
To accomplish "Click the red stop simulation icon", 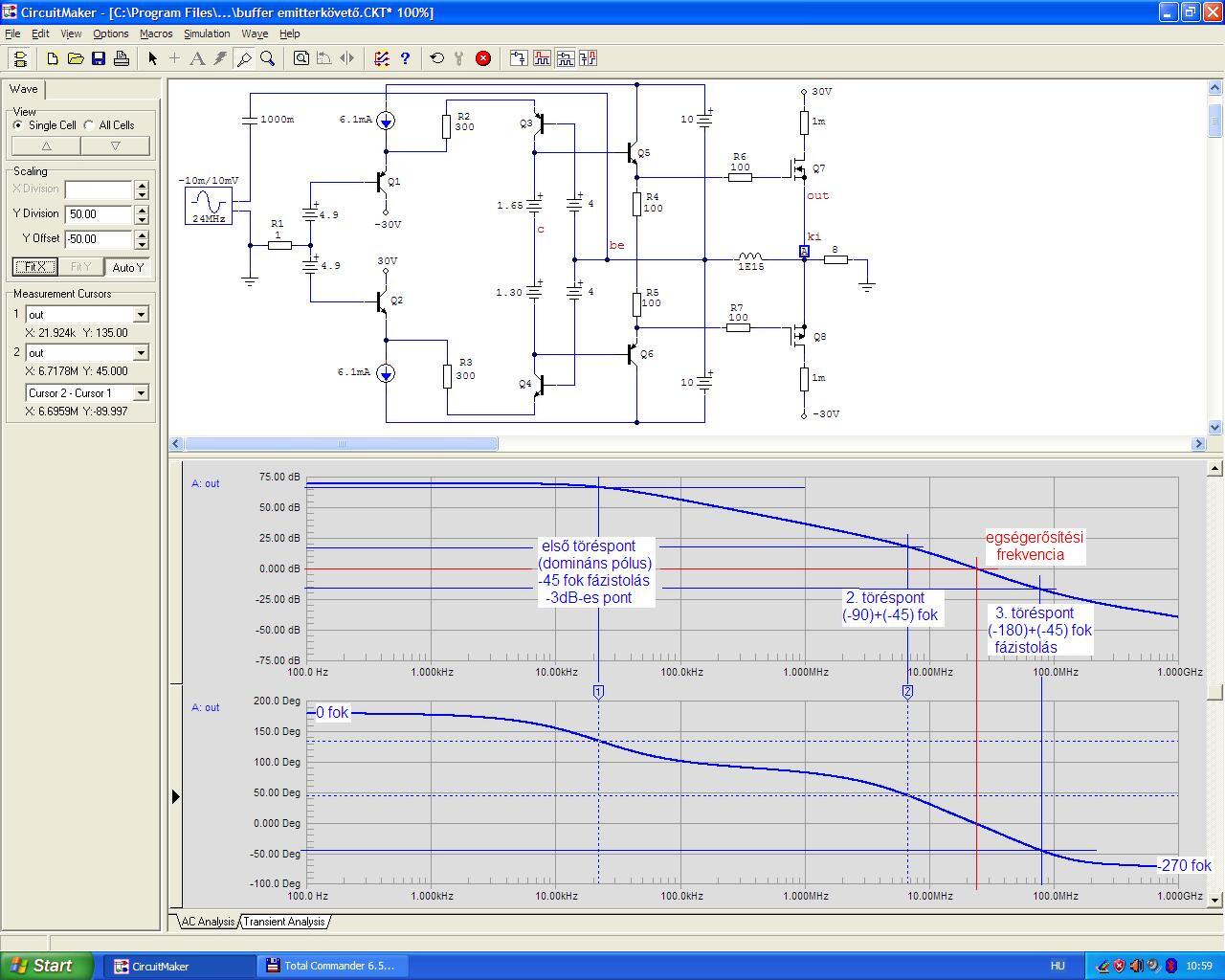I will [x=483, y=58].
